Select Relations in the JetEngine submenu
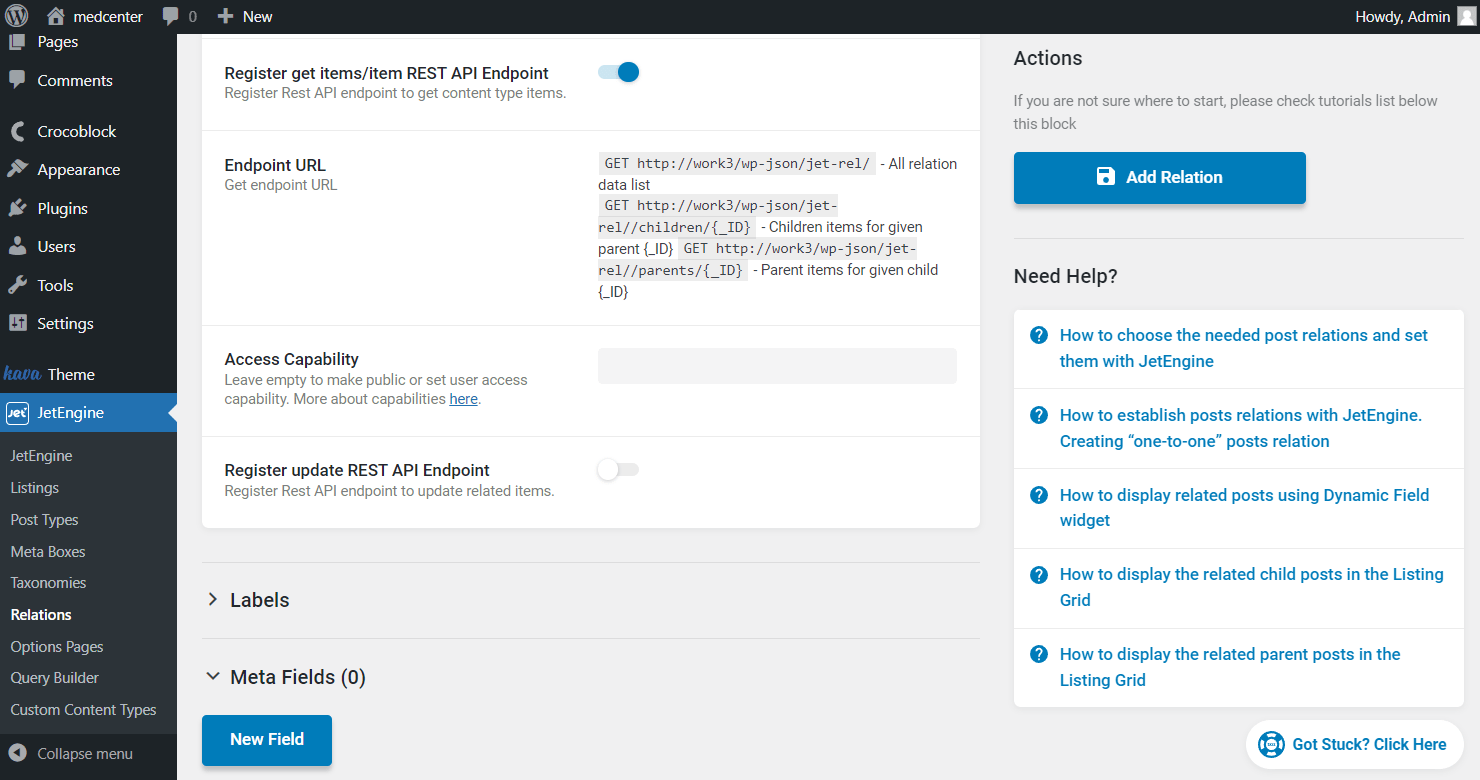The image size is (1480, 780). pyautogui.click(x=41, y=614)
